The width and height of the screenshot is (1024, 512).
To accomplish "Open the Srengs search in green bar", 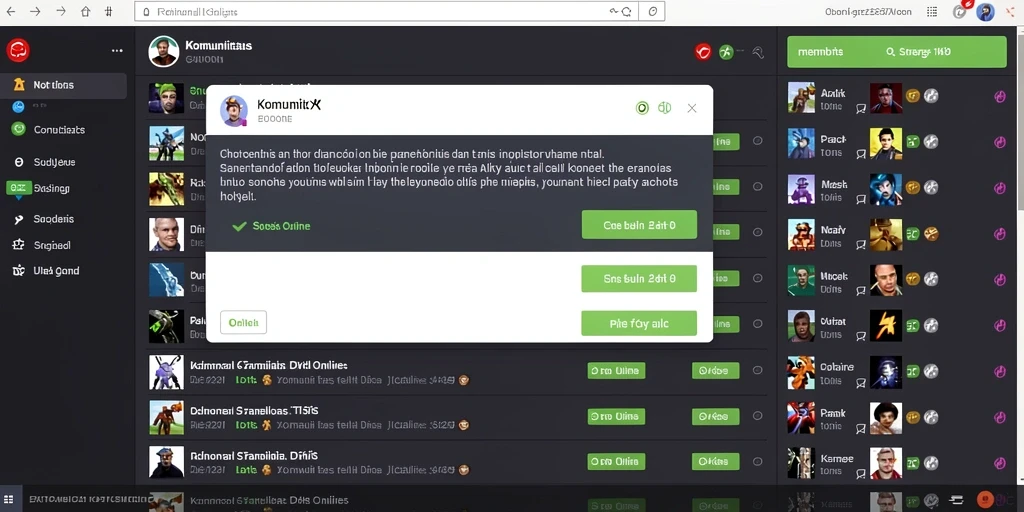I will 918,52.
